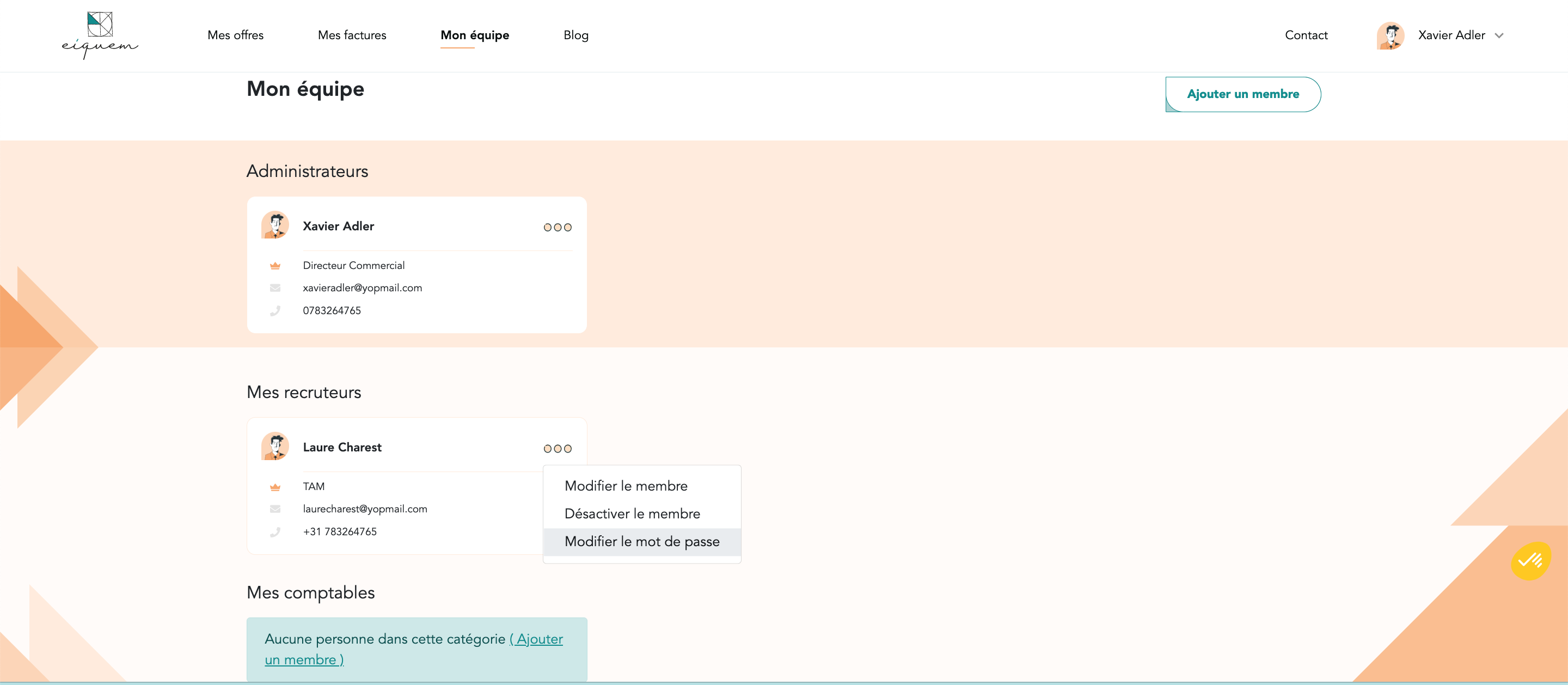
Task: Click crown icon next to Directeur Commercial
Action: 275,266
